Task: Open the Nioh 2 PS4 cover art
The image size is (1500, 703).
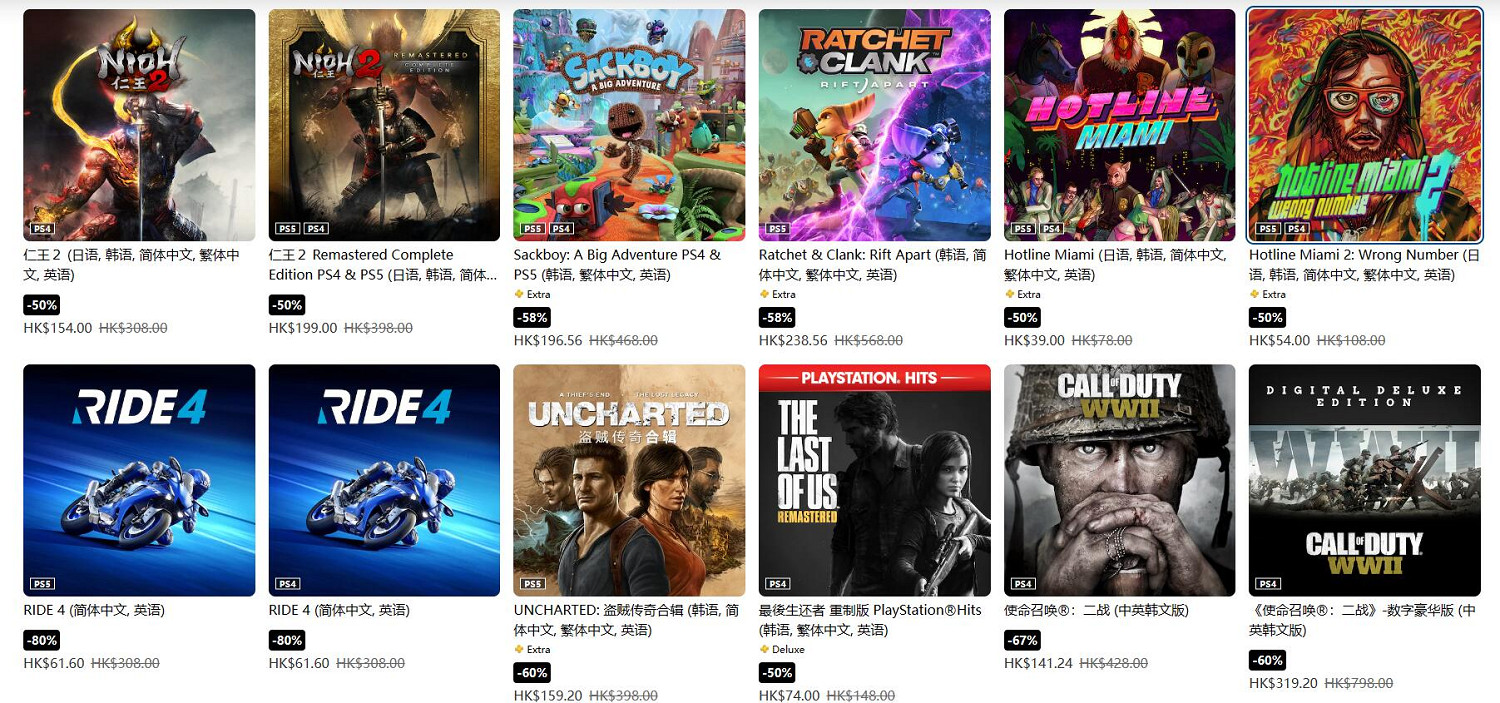Action: click(139, 125)
